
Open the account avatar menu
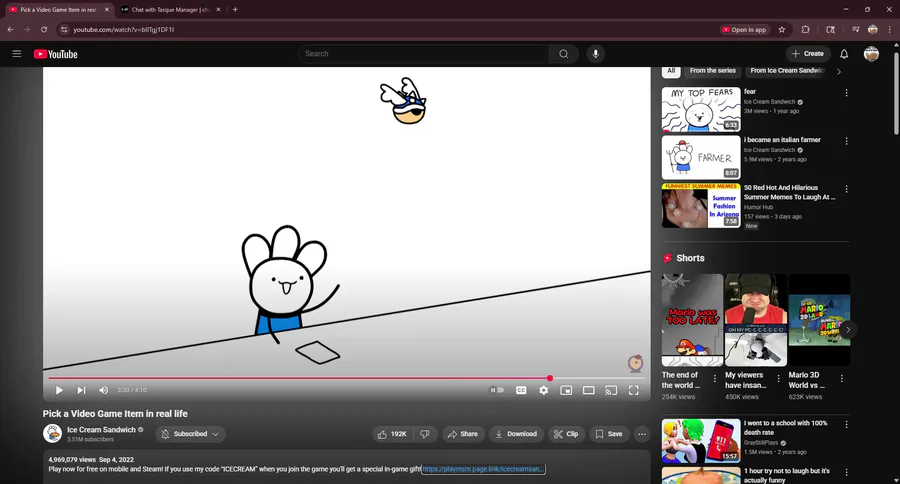coord(871,54)
